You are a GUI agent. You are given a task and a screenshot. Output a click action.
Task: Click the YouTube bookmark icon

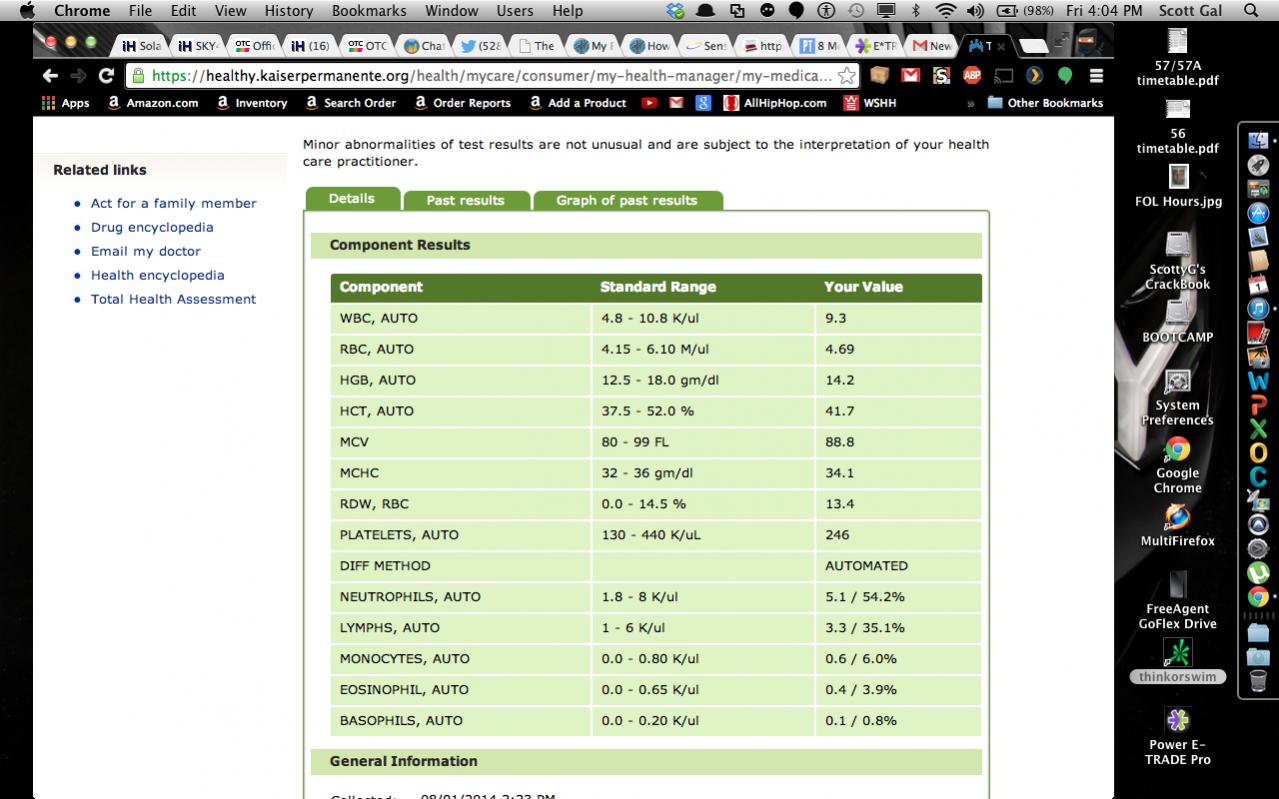(x=650, y=103)
